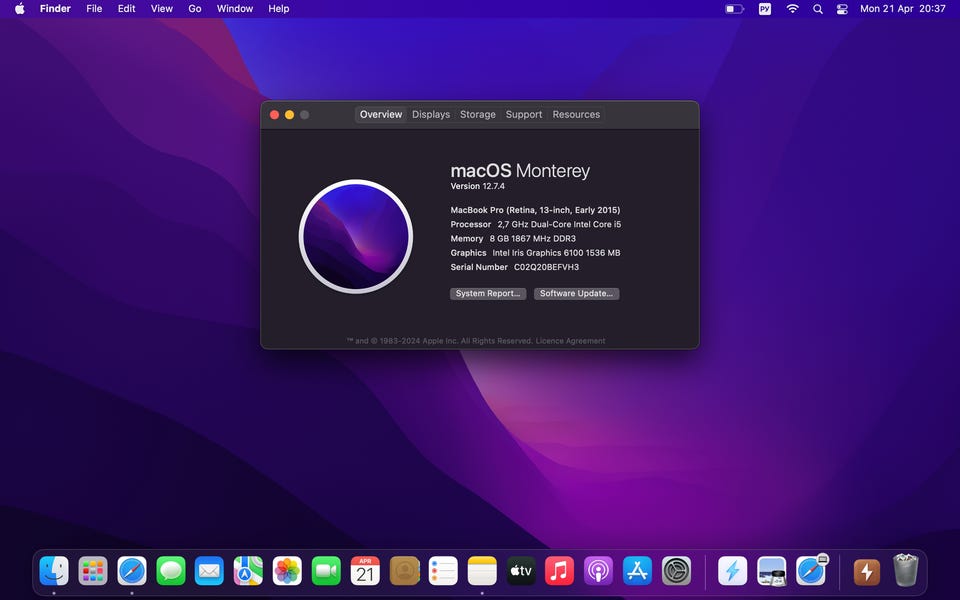
Task: Open Launchpad in the Dock
Action: (x=93, y=571)
